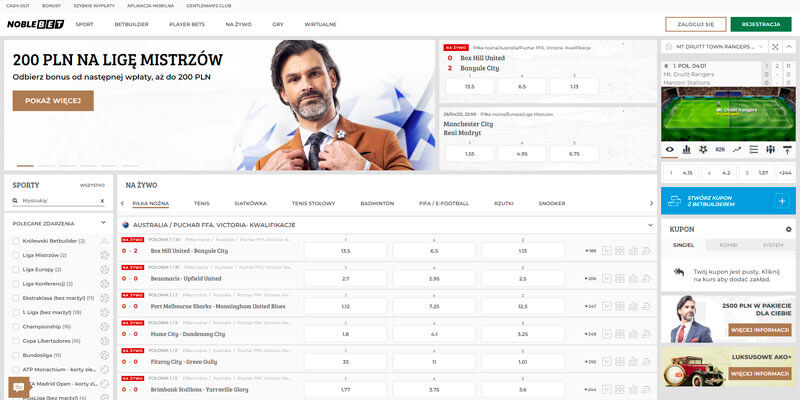Check the Championship checkbox
Image resolution: width=800 pixels, height=400 pixels.
(16, 327)
